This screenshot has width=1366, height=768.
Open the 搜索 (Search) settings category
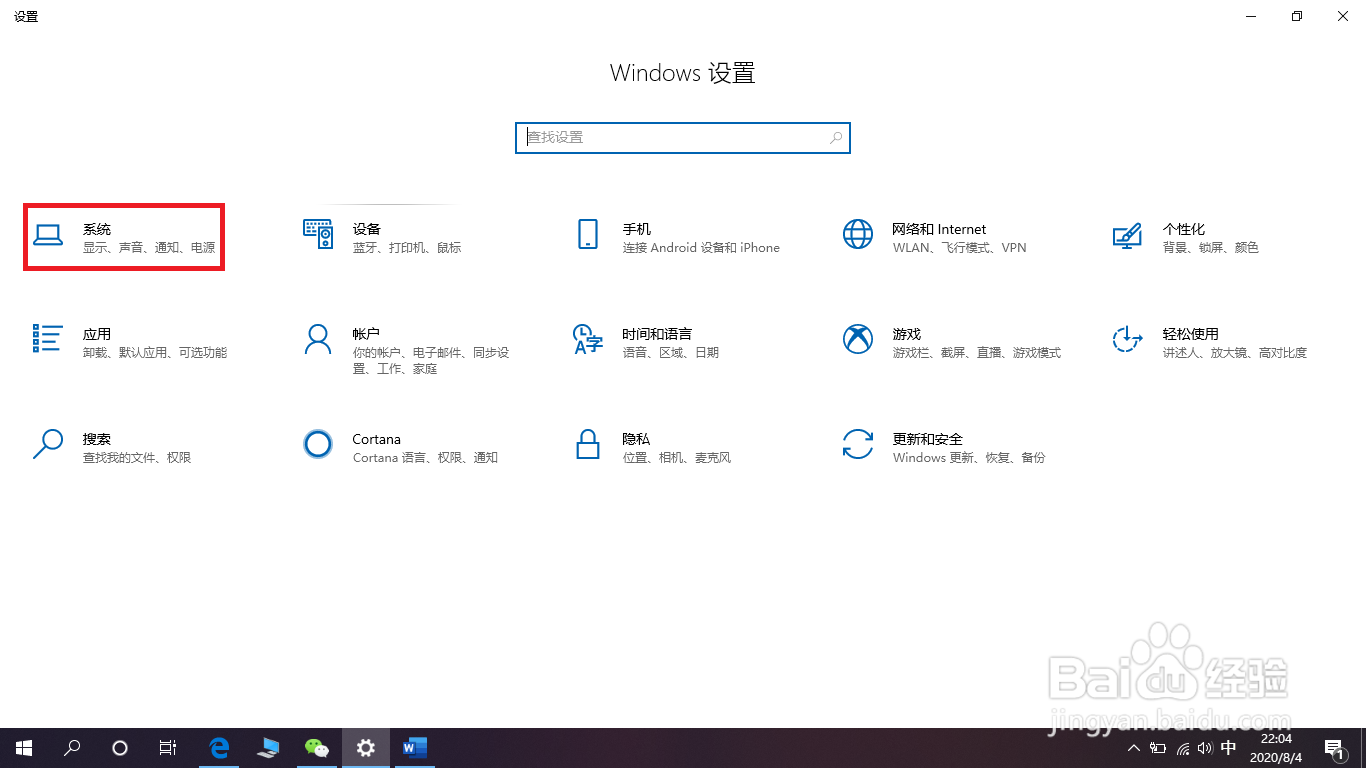pyautogui.click(x=110, y=447)
